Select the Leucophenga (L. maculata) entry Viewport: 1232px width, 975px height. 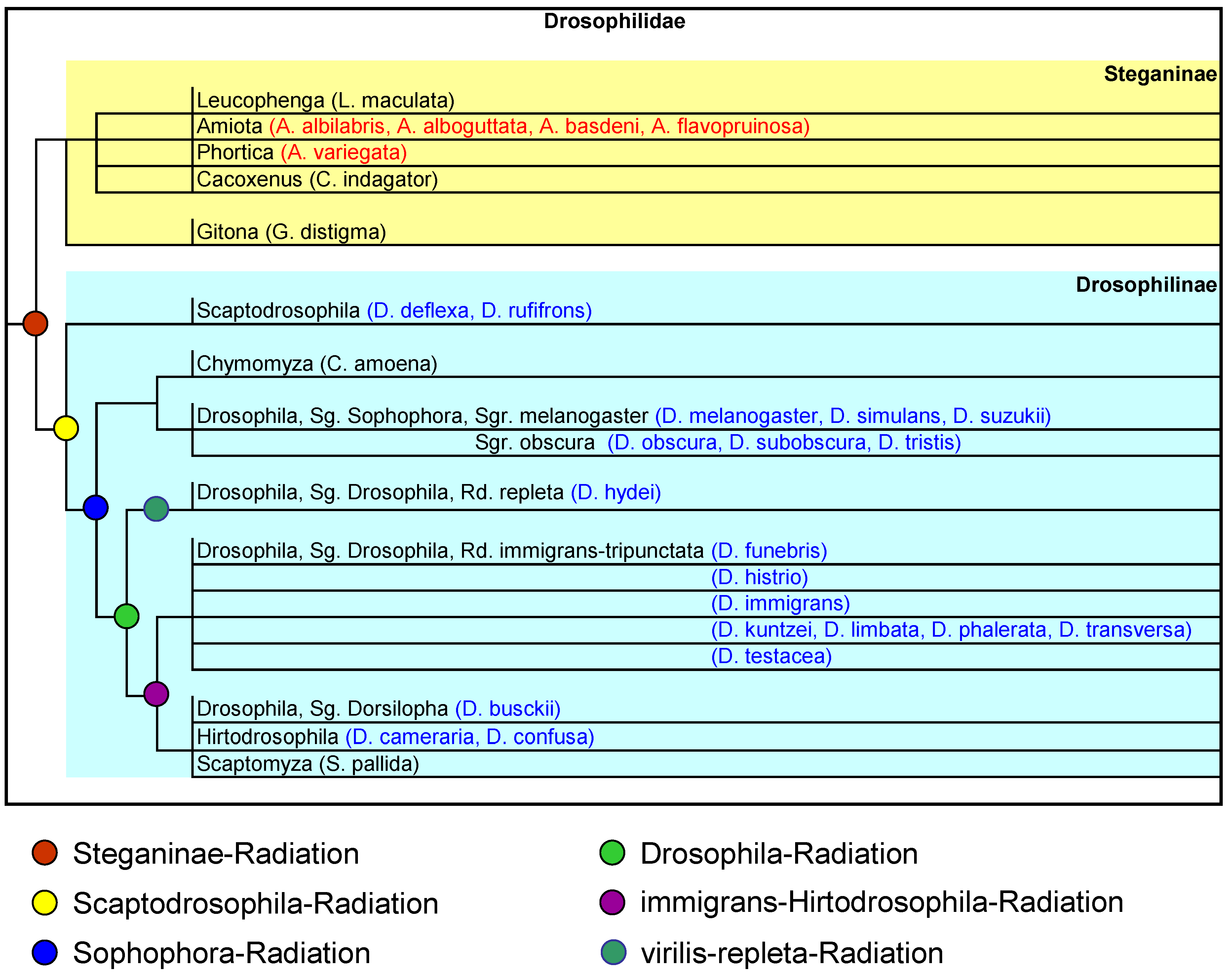click(326, 100)
